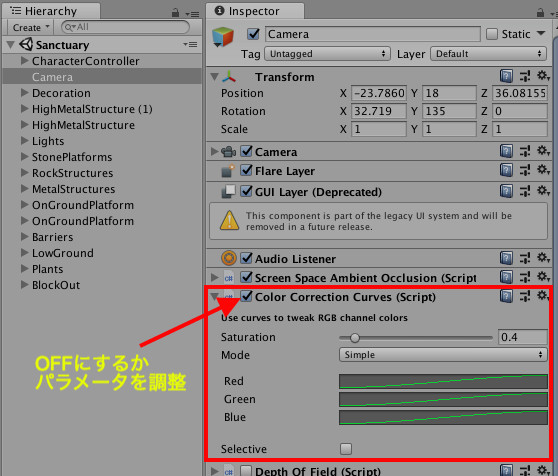Open the Tag dropdown showing Untagged
The image size is (558, 476).
click(327, 54)
